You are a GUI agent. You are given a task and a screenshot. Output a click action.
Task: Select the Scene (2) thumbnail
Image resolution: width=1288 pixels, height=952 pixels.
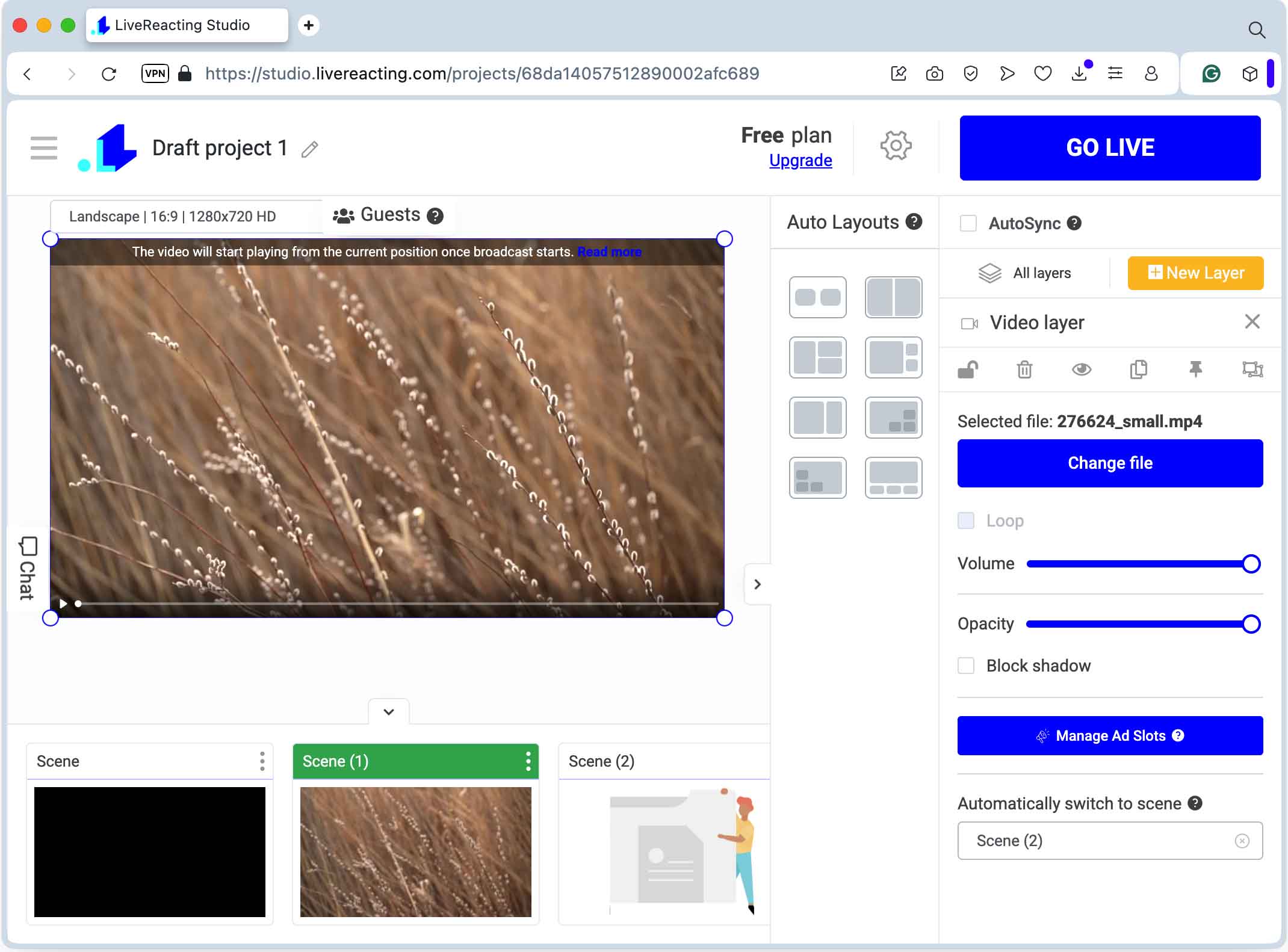(665, 852)
